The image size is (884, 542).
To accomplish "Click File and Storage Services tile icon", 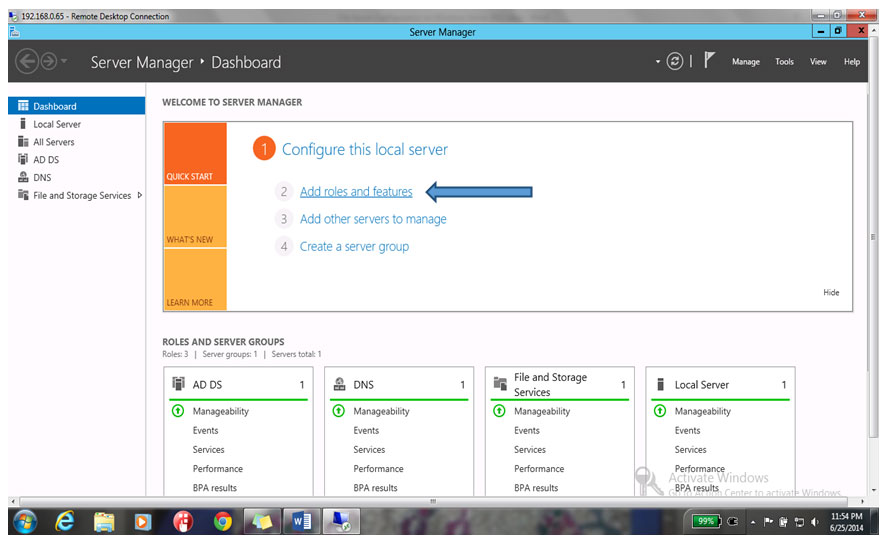I will [x=500, y=384].
